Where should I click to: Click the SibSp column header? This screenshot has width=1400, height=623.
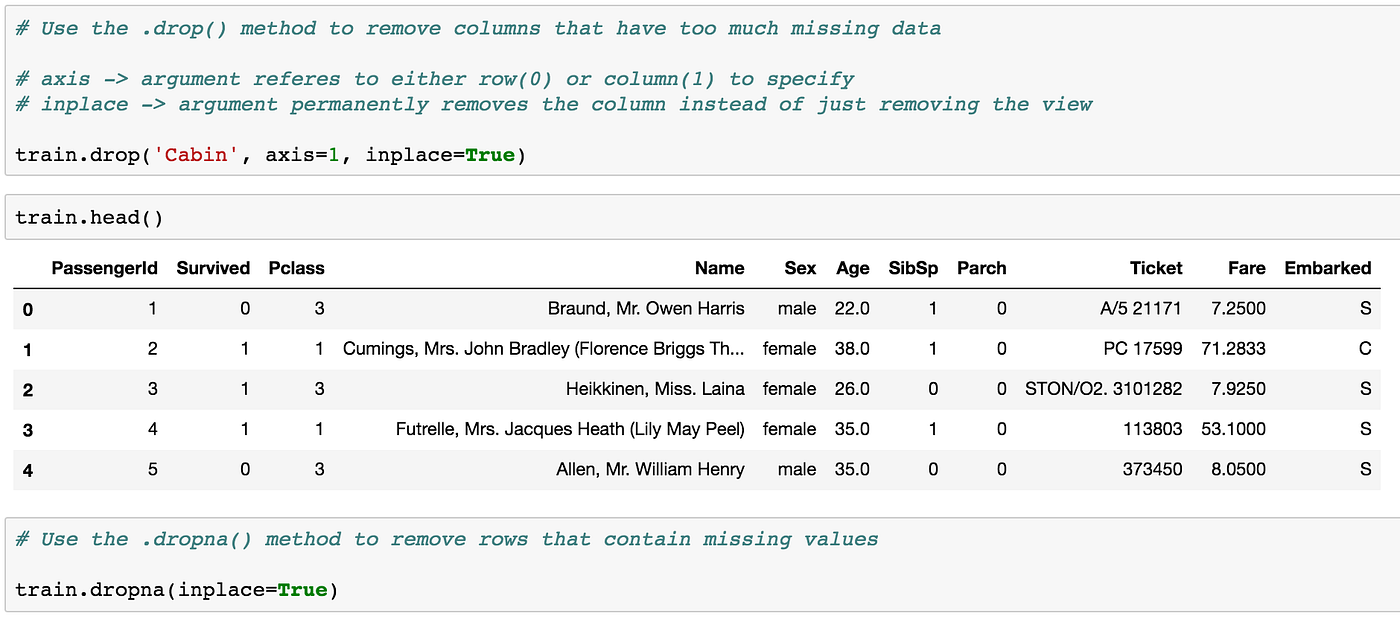click(x=913, y=268)
